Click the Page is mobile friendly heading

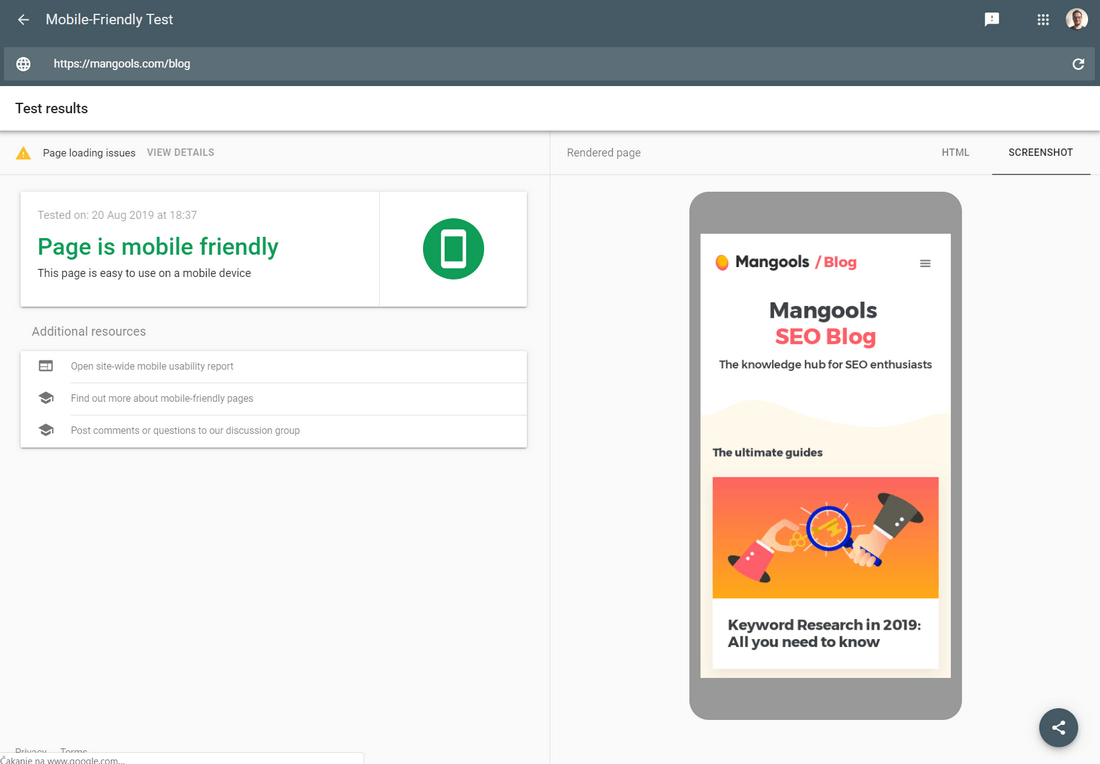158,246
